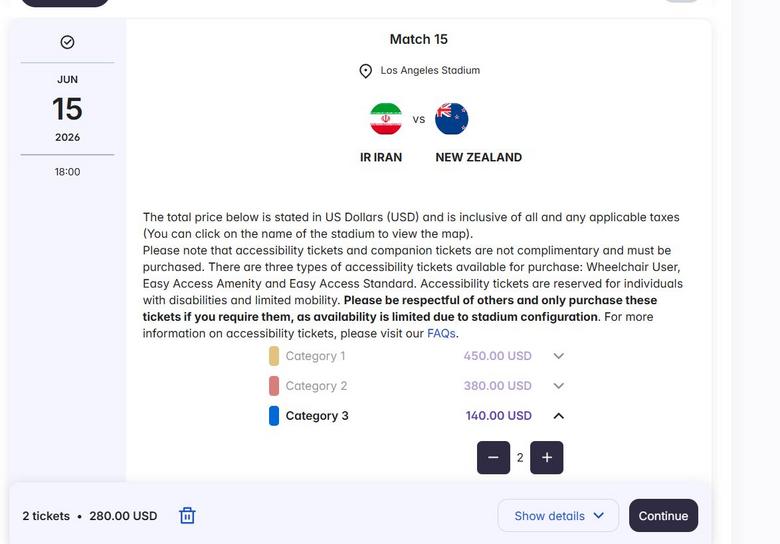Collapse the Category 3 section
The width and height of the screenshot is (780, 544).
559,416
